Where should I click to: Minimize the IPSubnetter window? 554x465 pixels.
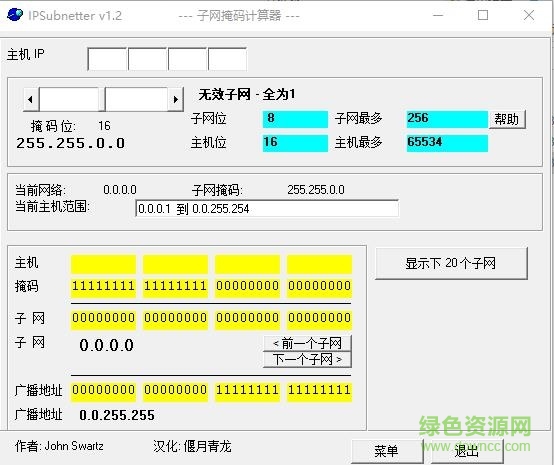click(x=438, y=15)
